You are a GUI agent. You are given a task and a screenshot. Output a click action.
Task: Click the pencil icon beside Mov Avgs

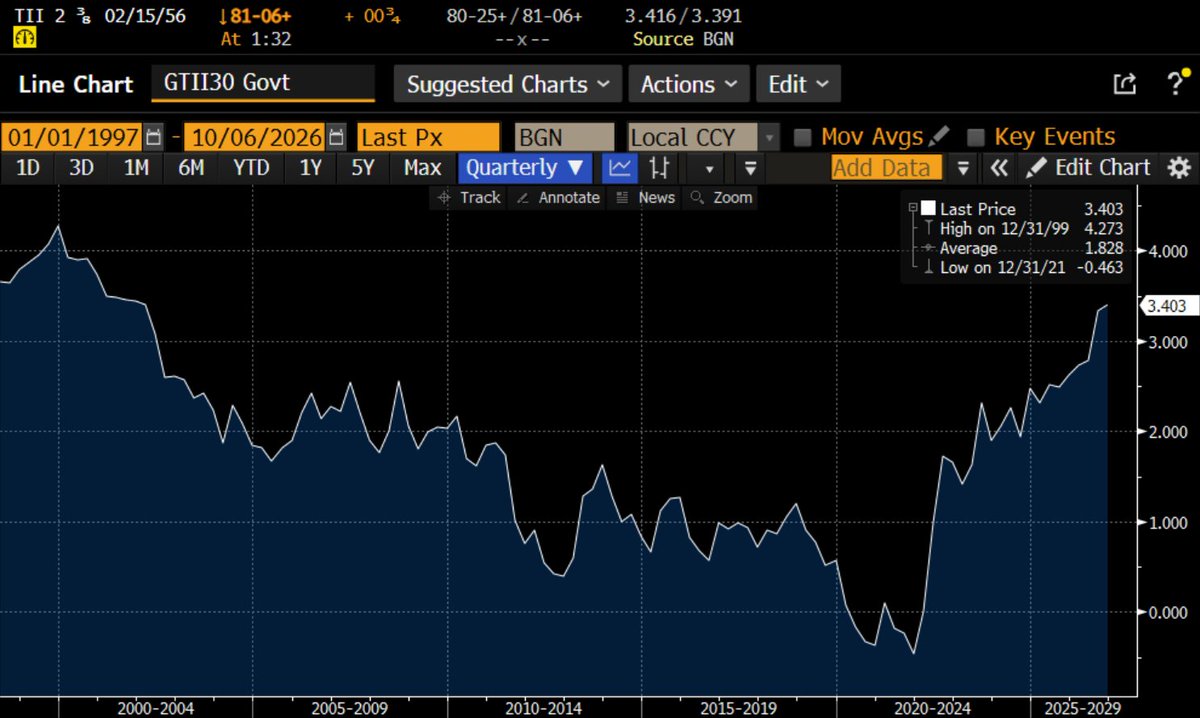(938, 136)
